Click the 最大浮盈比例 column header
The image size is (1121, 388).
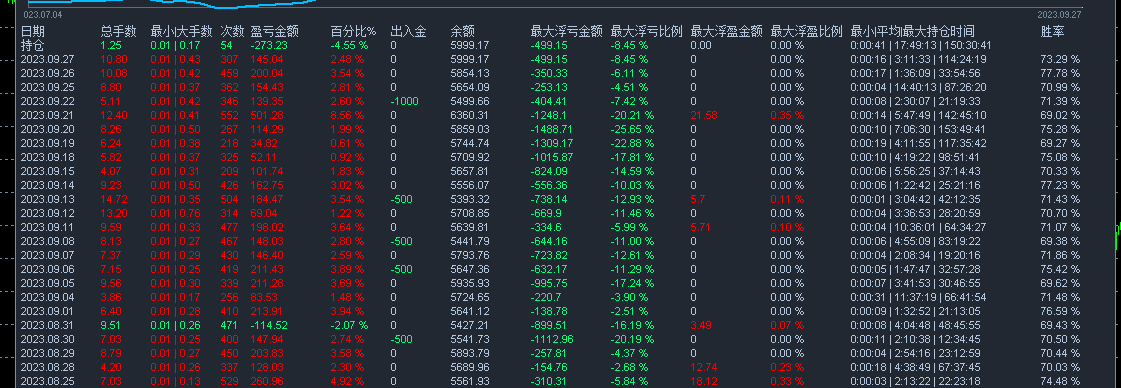pos(806,31)
